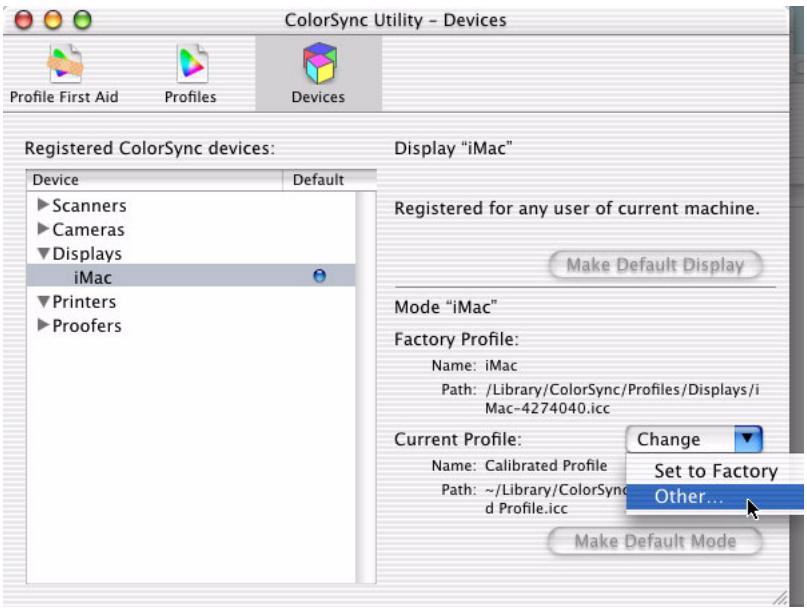Expand the Cameras device group
The height and width of the screenshot is (609, 807).
pyautogui.click(x=43, y=230)
